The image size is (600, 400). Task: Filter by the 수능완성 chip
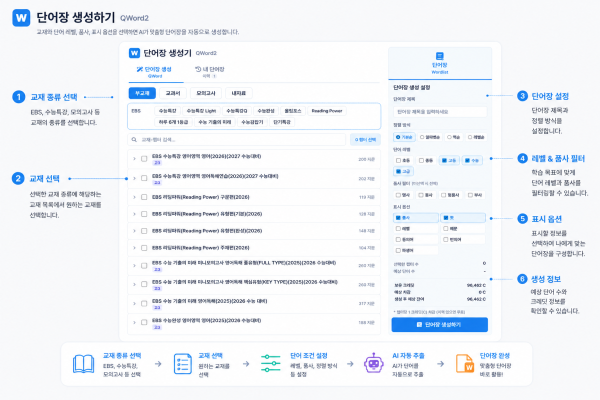click(x=266, y=111)
